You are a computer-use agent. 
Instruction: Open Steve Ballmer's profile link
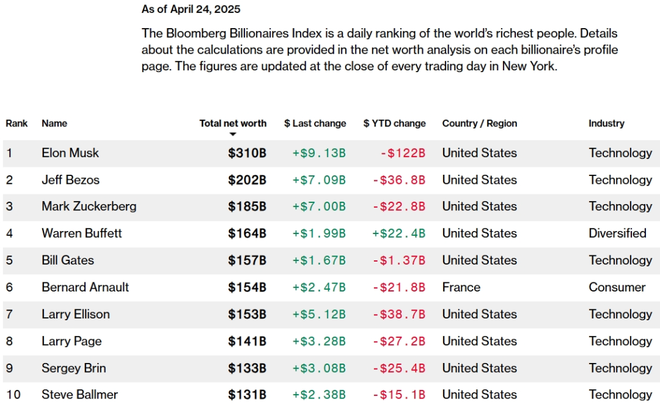79,394
